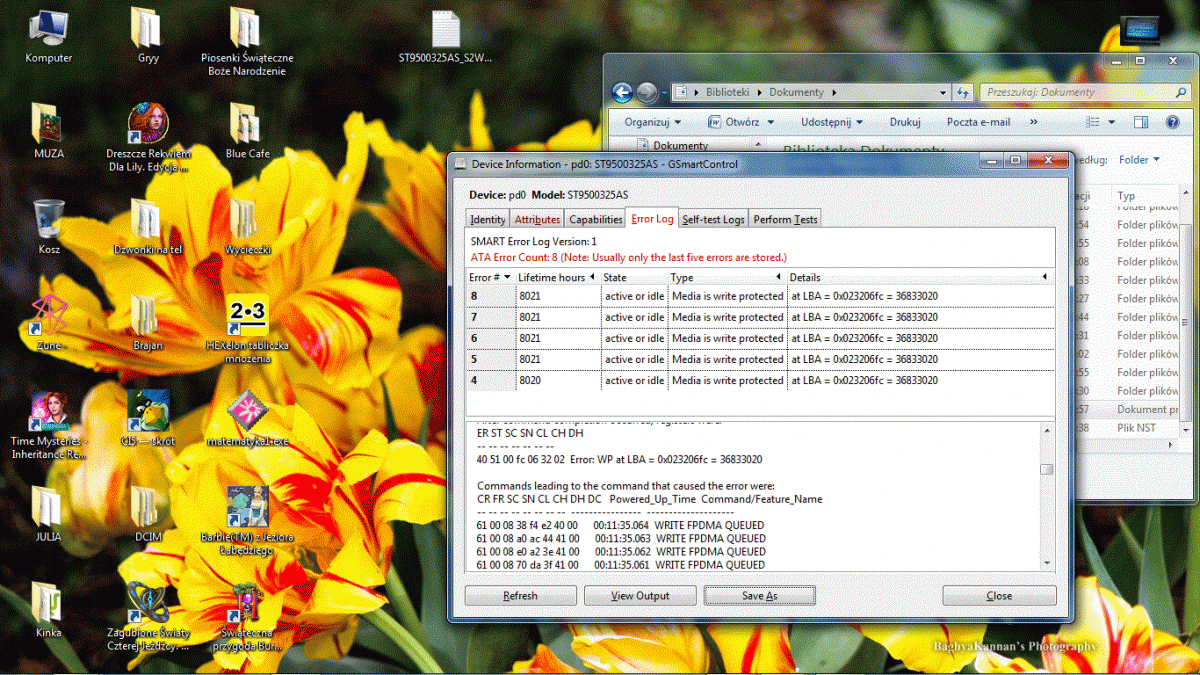Select the Blue Cafe folder icon
Image resolution: width=1200 pixels, height=675 pixels.
pyautogui.click(x=247, y=132)
